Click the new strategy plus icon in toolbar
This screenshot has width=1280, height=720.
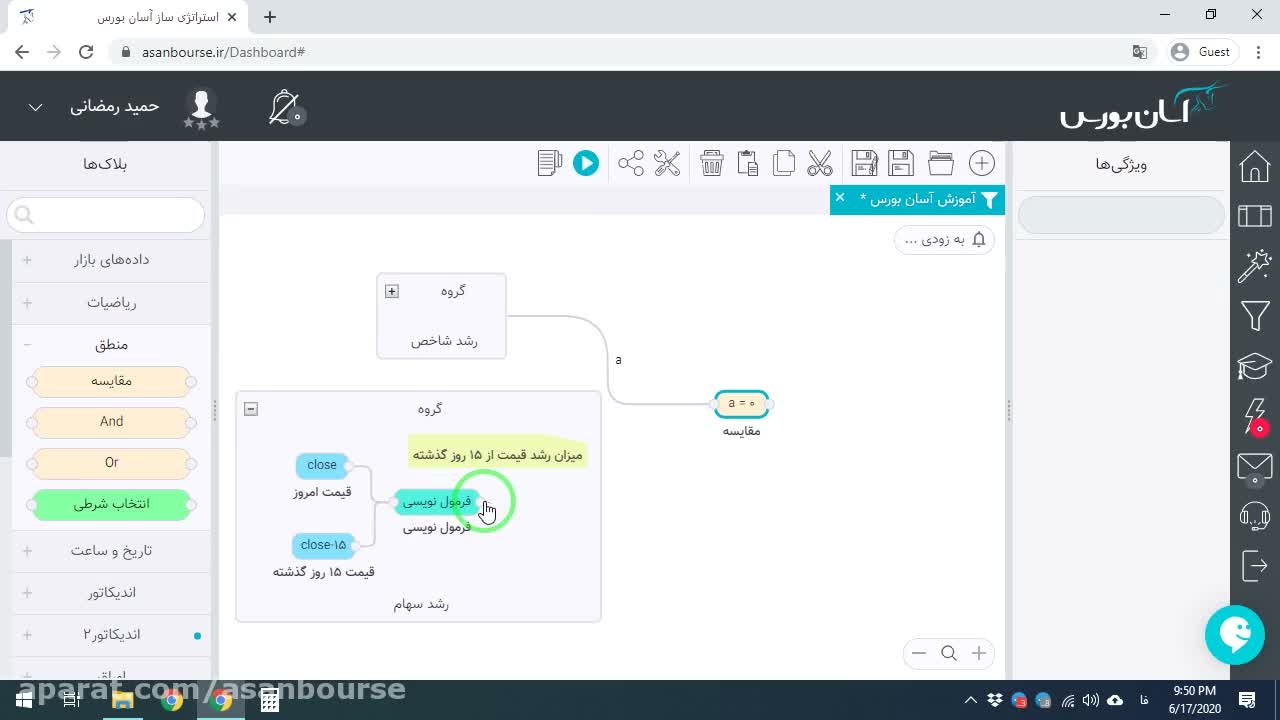pyautogui.click(x=982, y=163)
